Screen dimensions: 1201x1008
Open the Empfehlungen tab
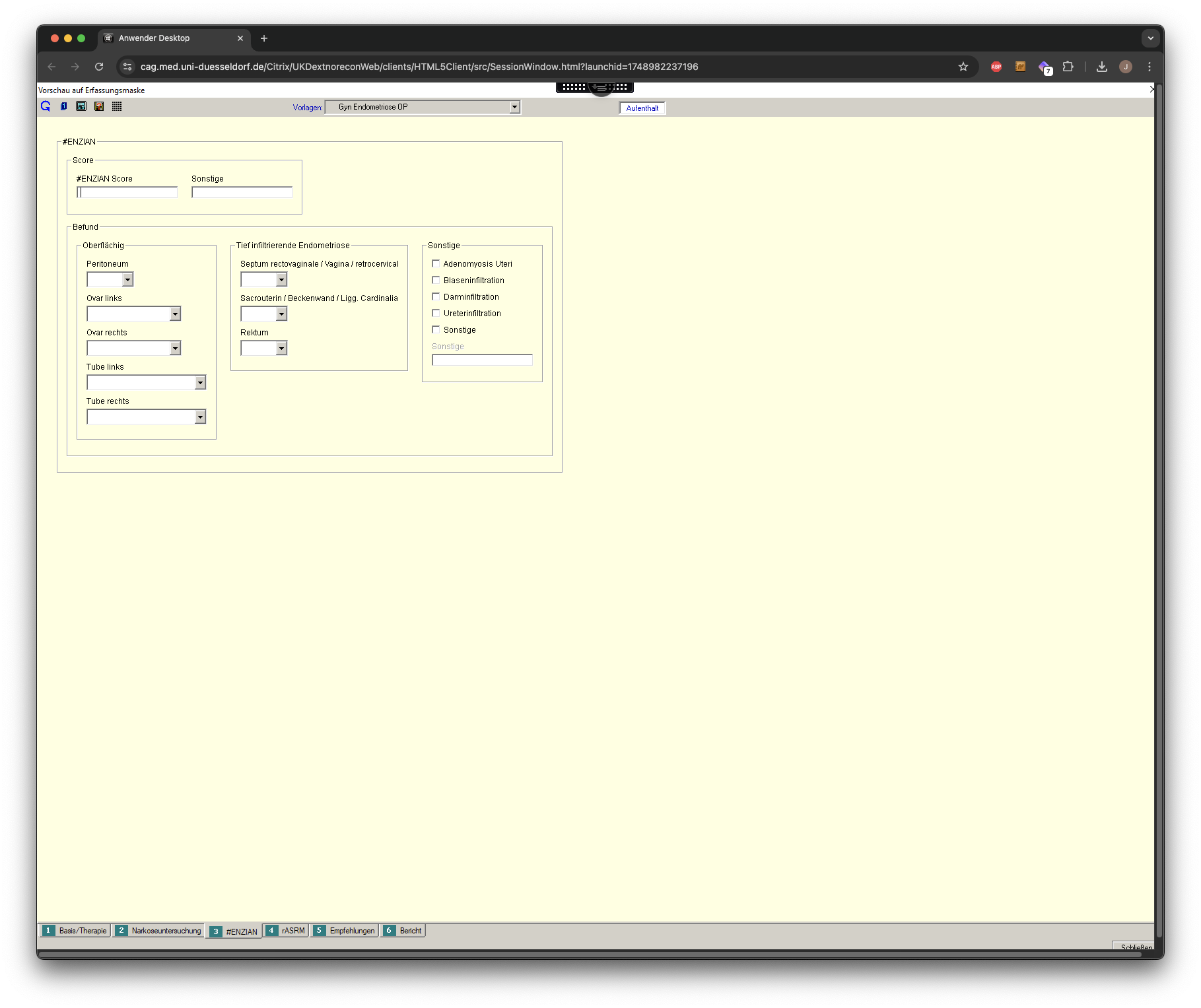click(345, 931)
